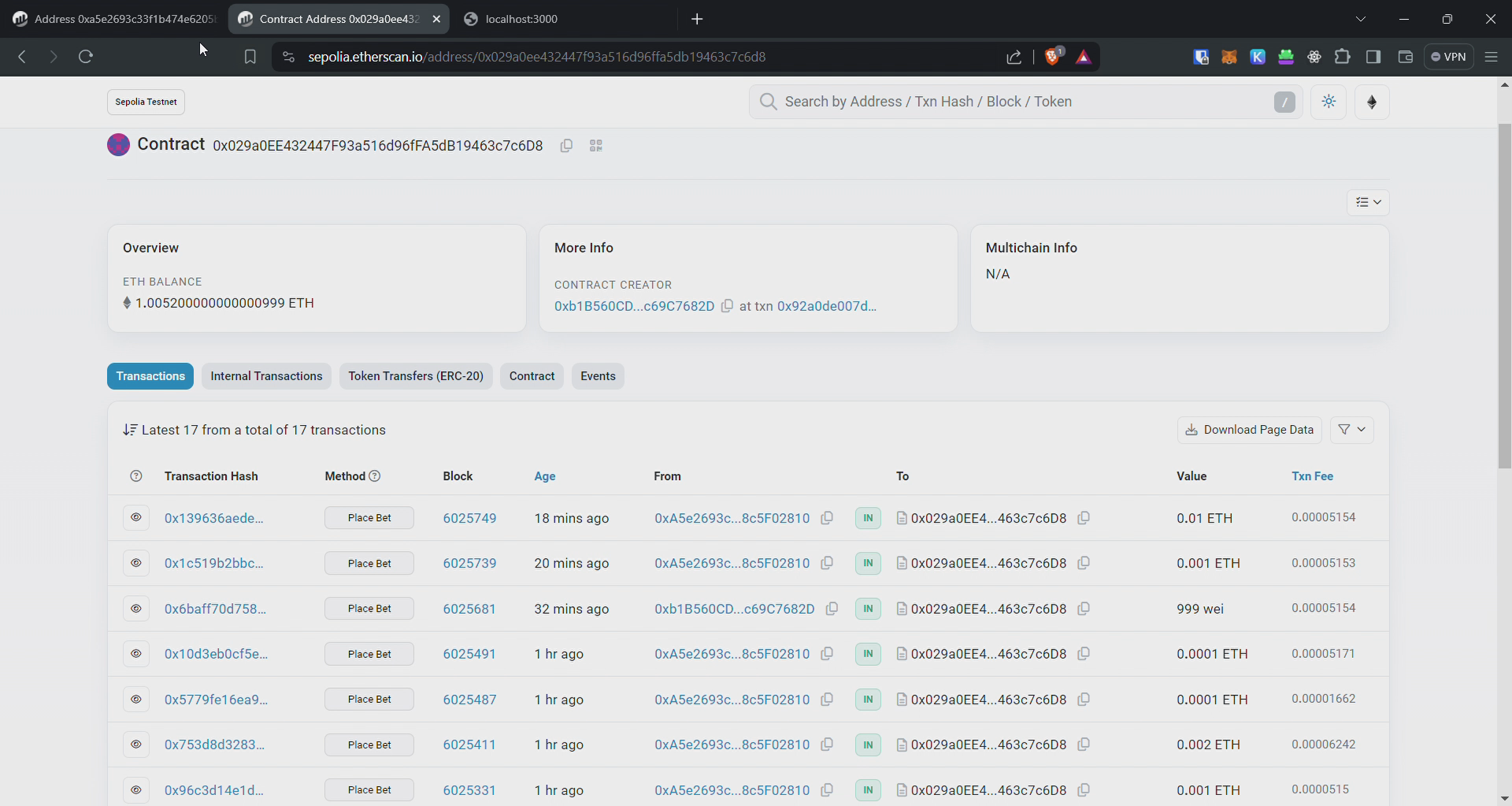The height and width of the screenshot is (806, 1512).
Task: Click the Brave Rewards triangle icon
Action: point(1084,57)
